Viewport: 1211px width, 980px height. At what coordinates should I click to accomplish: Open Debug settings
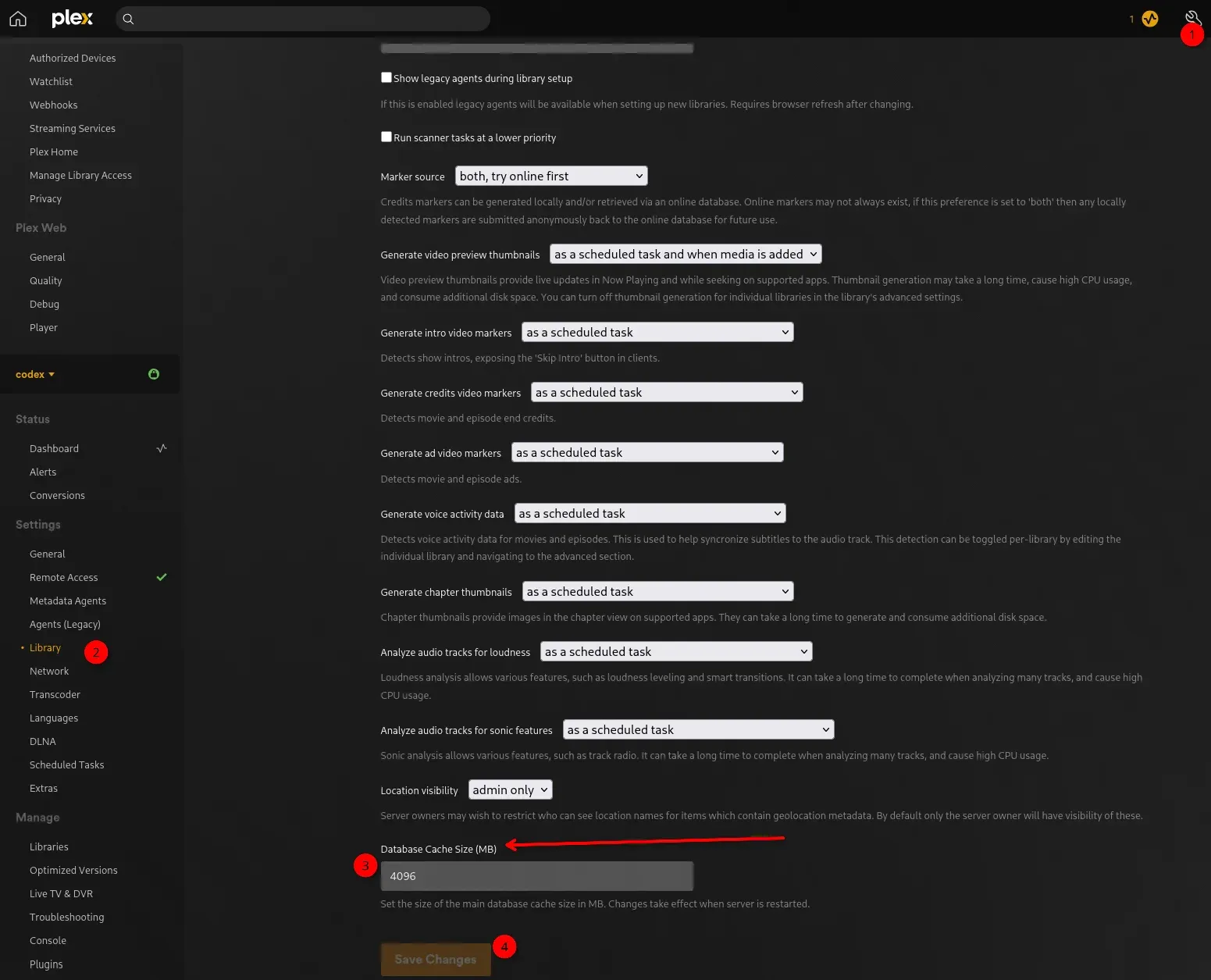point(45,304)
